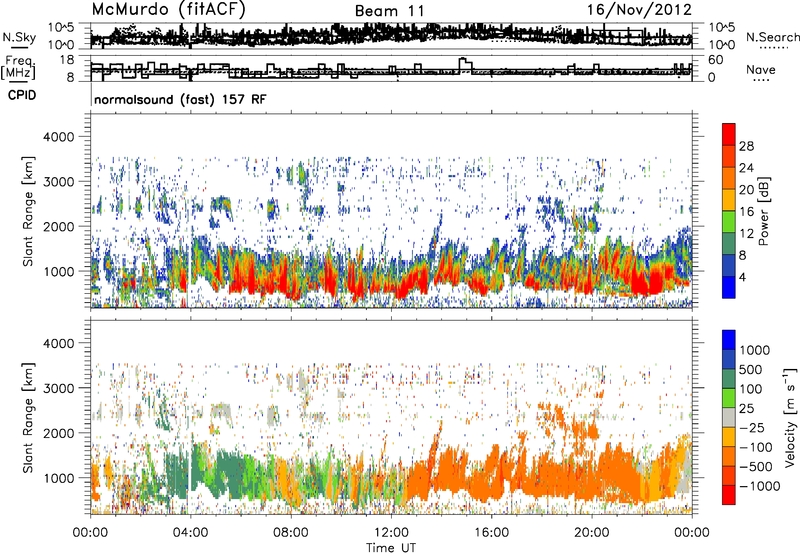Screen dimensions: 800x554
Task: Click the Velocity [m s-1] colorbar label
Action: [790, 417]
